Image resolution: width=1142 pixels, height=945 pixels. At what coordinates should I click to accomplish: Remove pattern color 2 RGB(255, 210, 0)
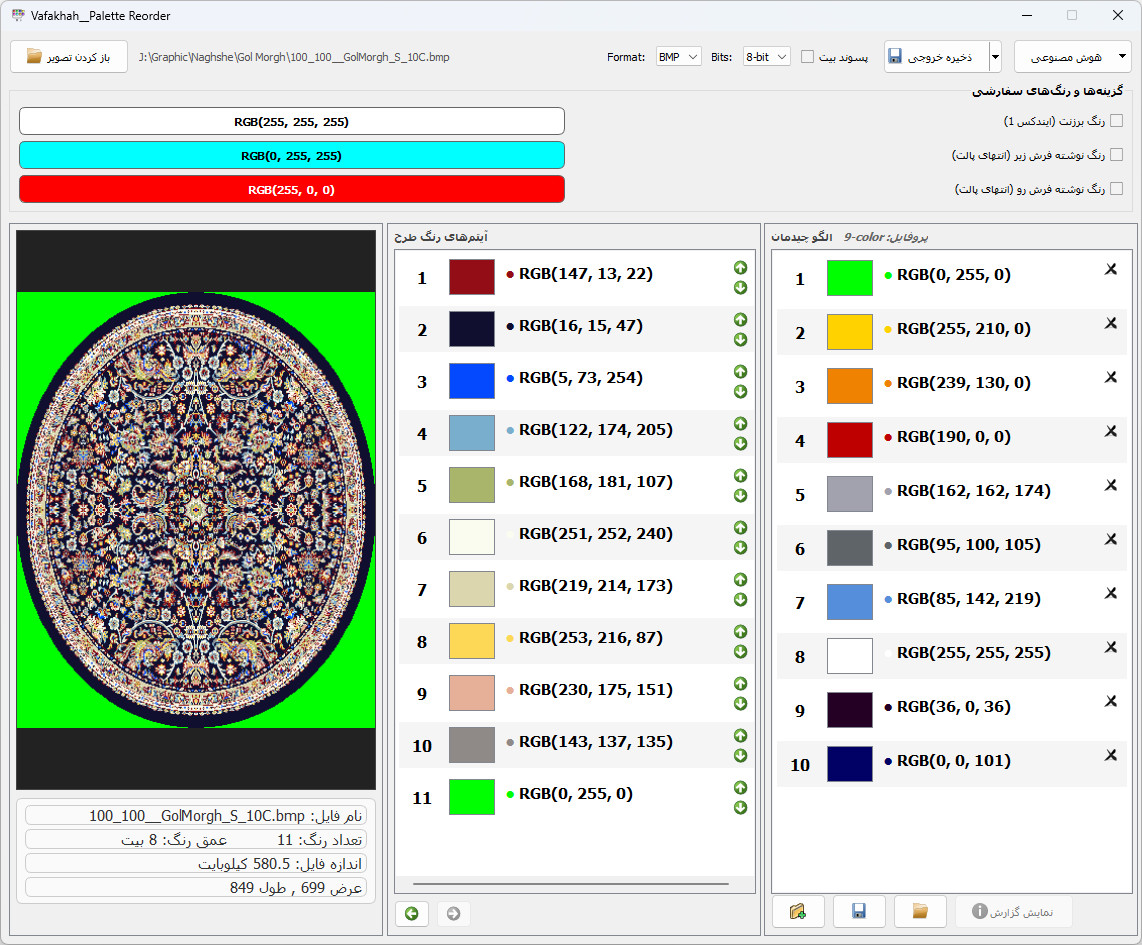tap(1111, 323)
